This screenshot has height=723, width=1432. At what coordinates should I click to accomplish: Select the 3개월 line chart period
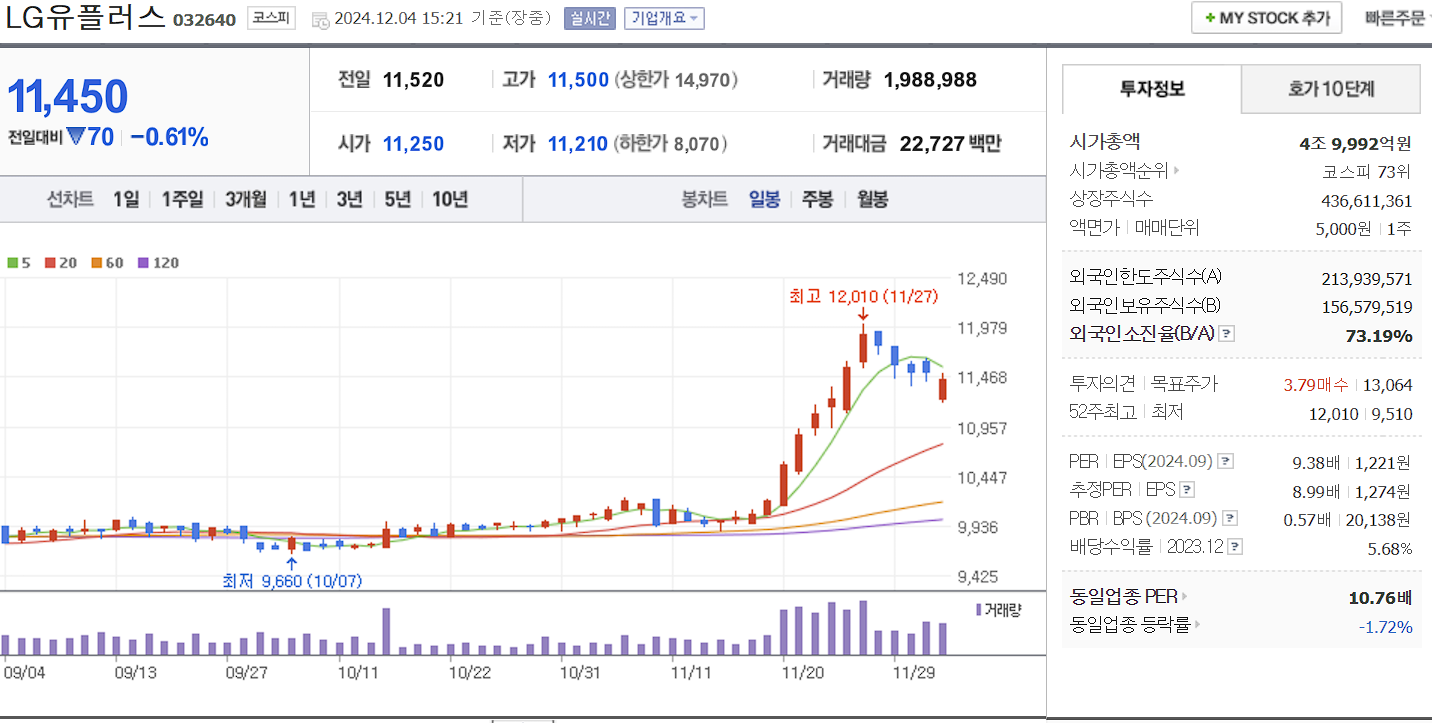click(x=246, y=199)
